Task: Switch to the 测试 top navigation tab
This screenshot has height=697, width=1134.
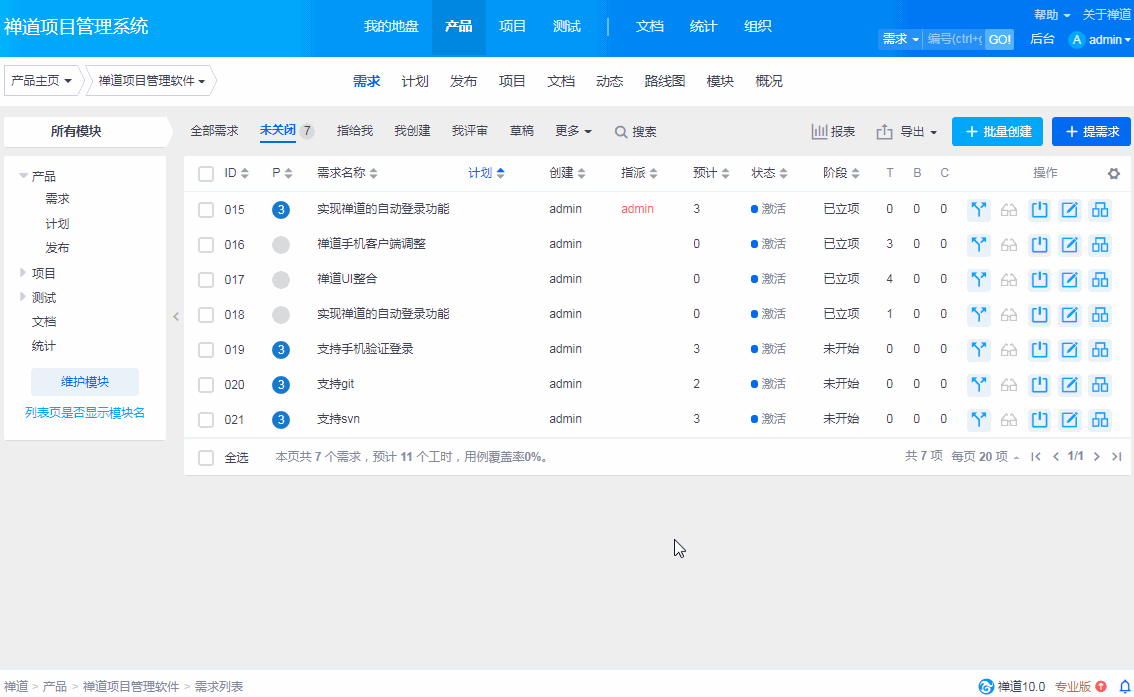Action: (x=567, y=27)
